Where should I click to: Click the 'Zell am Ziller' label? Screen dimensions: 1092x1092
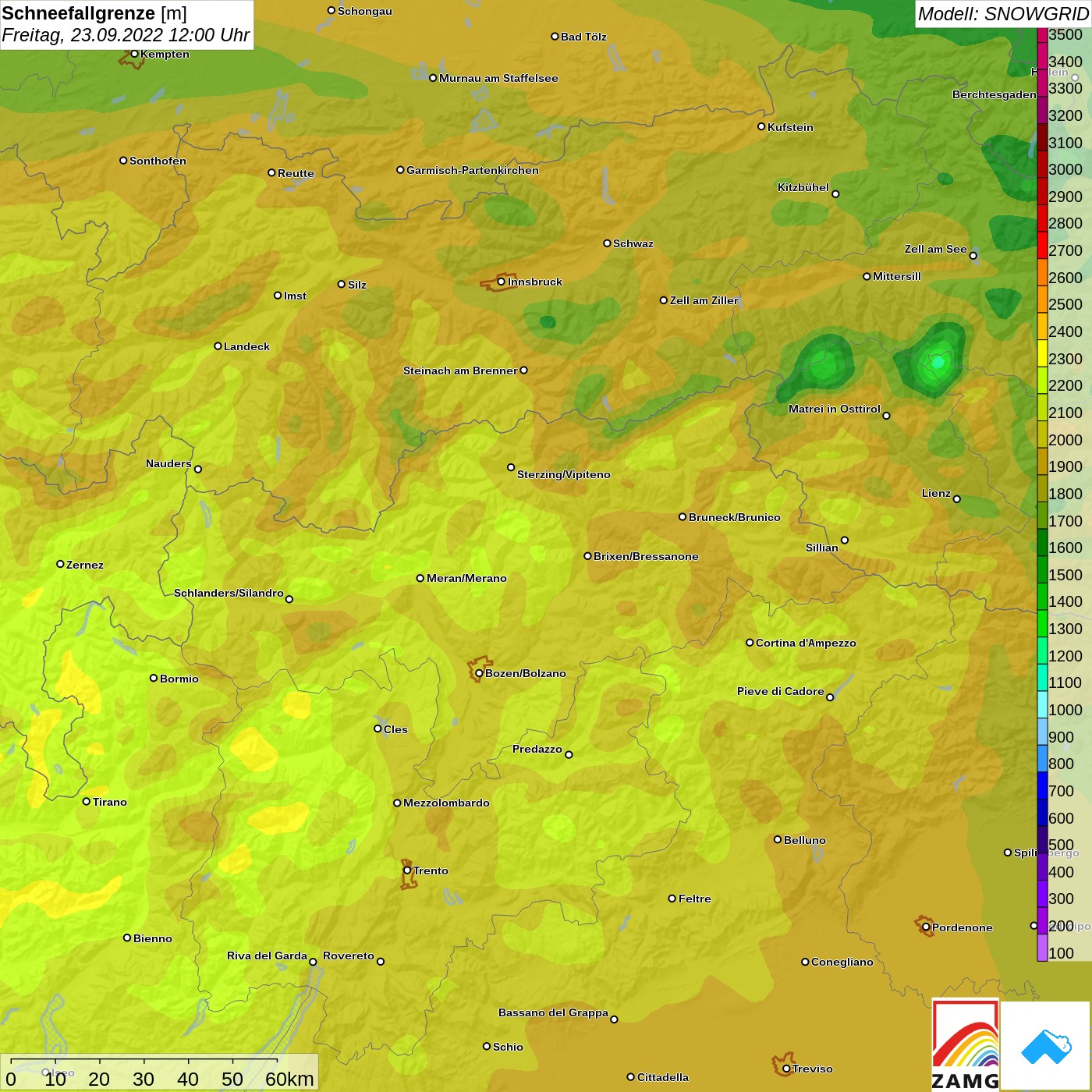coord(704,300)
